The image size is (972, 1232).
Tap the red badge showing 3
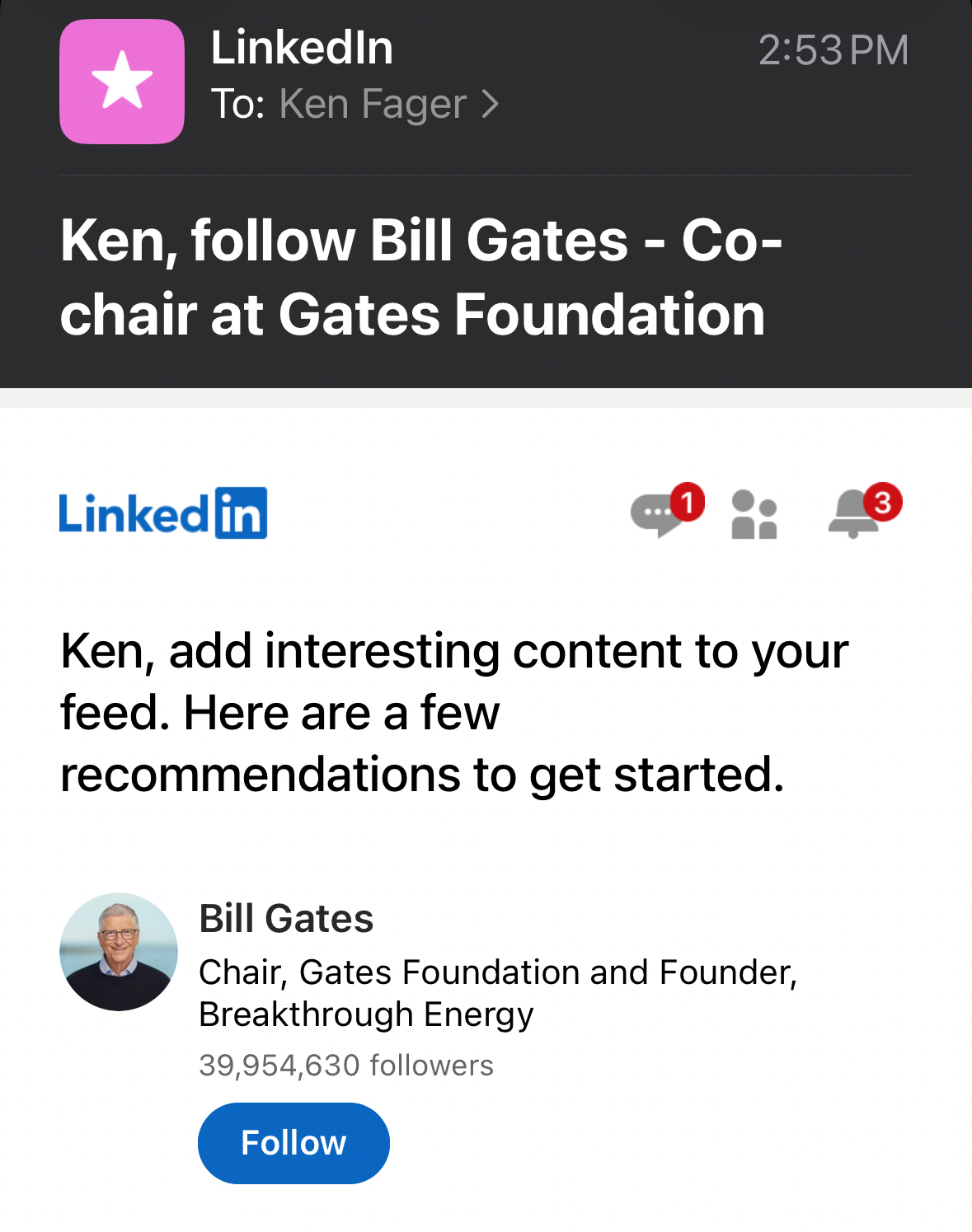click(x=883, y=502)
